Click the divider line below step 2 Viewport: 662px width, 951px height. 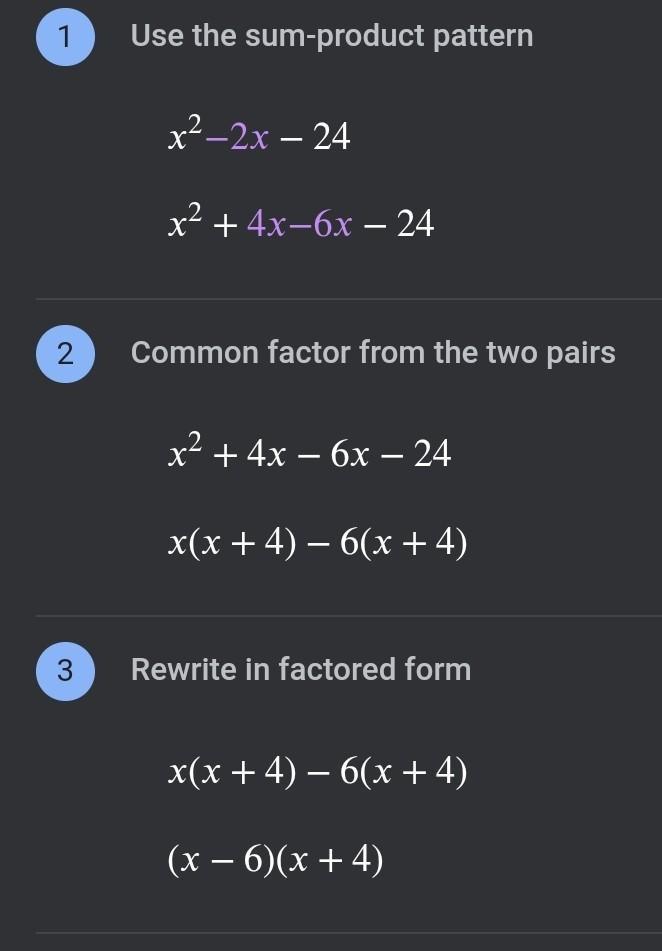tap(348, 616)
